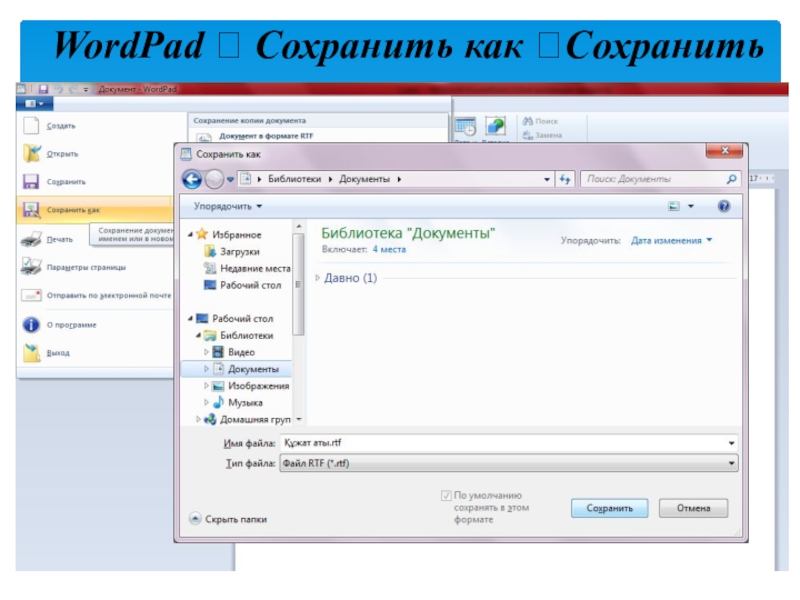Open the view options dropdown arrow

(691, 206)
